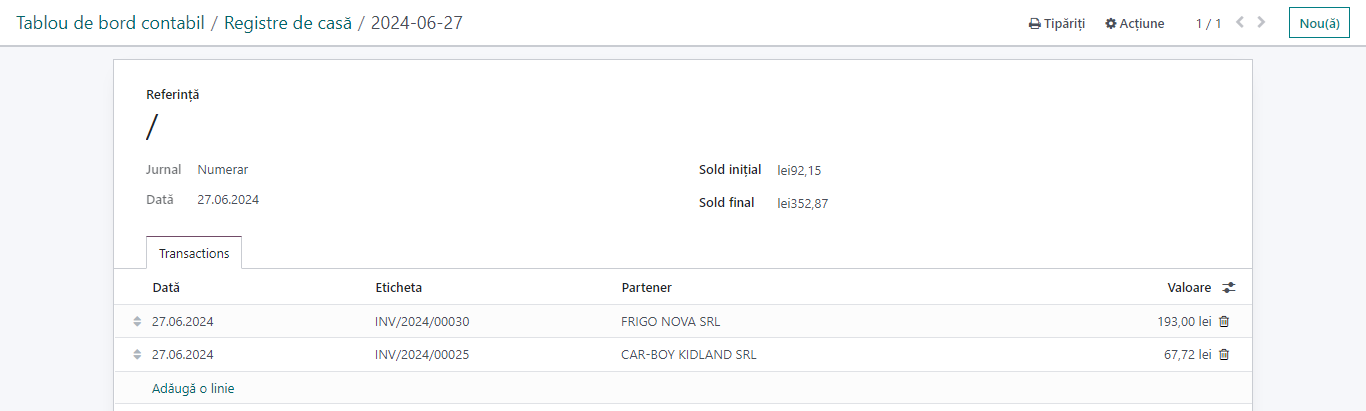Click the Jurnal field value Numerar
This screenshot has width=1366, height=411.
point(223,170)
